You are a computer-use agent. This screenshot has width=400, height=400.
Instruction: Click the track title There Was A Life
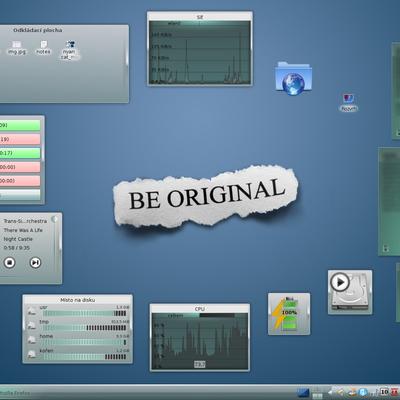23,230
